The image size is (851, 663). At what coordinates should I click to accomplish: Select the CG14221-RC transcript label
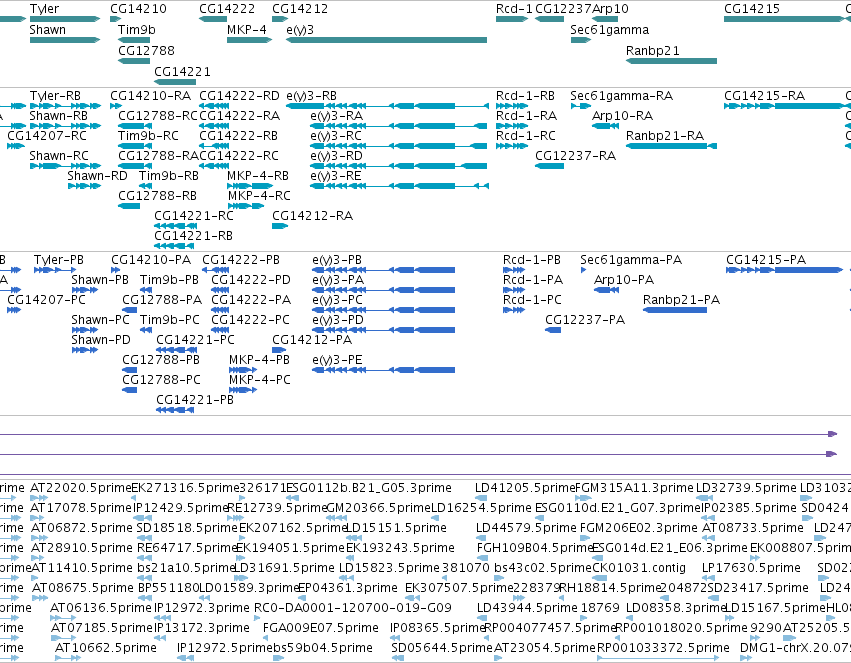tap(194, 215)
